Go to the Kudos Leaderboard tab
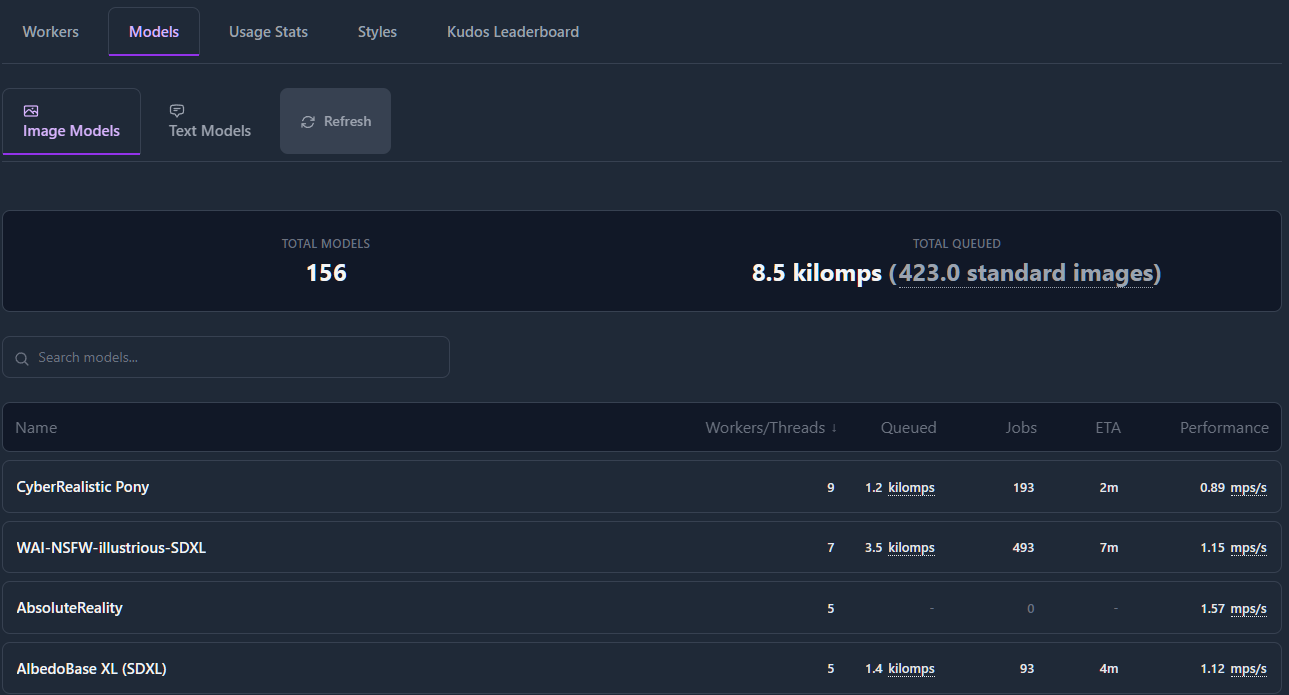 click(x=512, y=32)
